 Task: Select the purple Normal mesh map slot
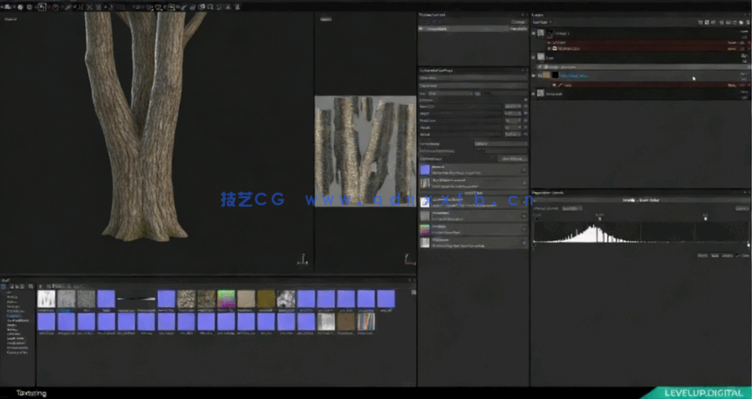click(x=425, y=169)
